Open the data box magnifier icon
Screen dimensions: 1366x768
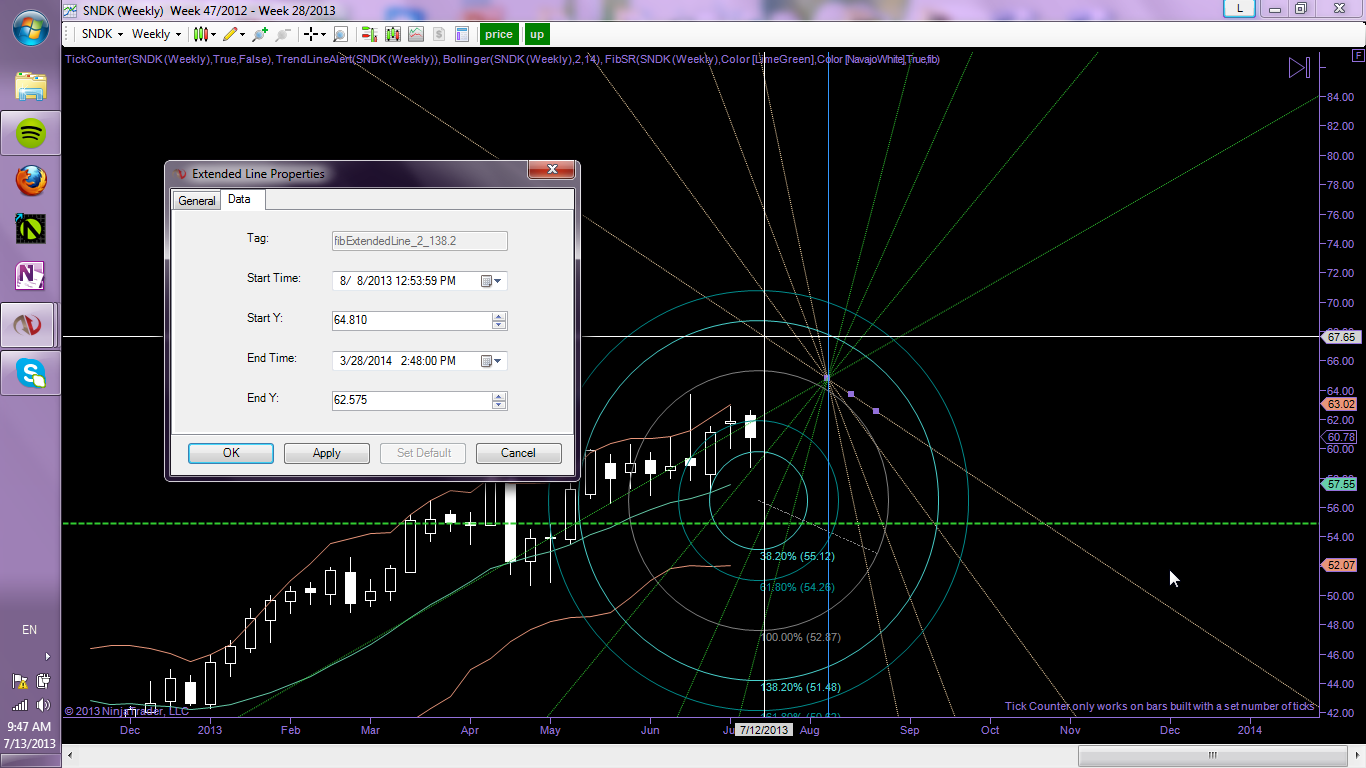click(340, 34)
